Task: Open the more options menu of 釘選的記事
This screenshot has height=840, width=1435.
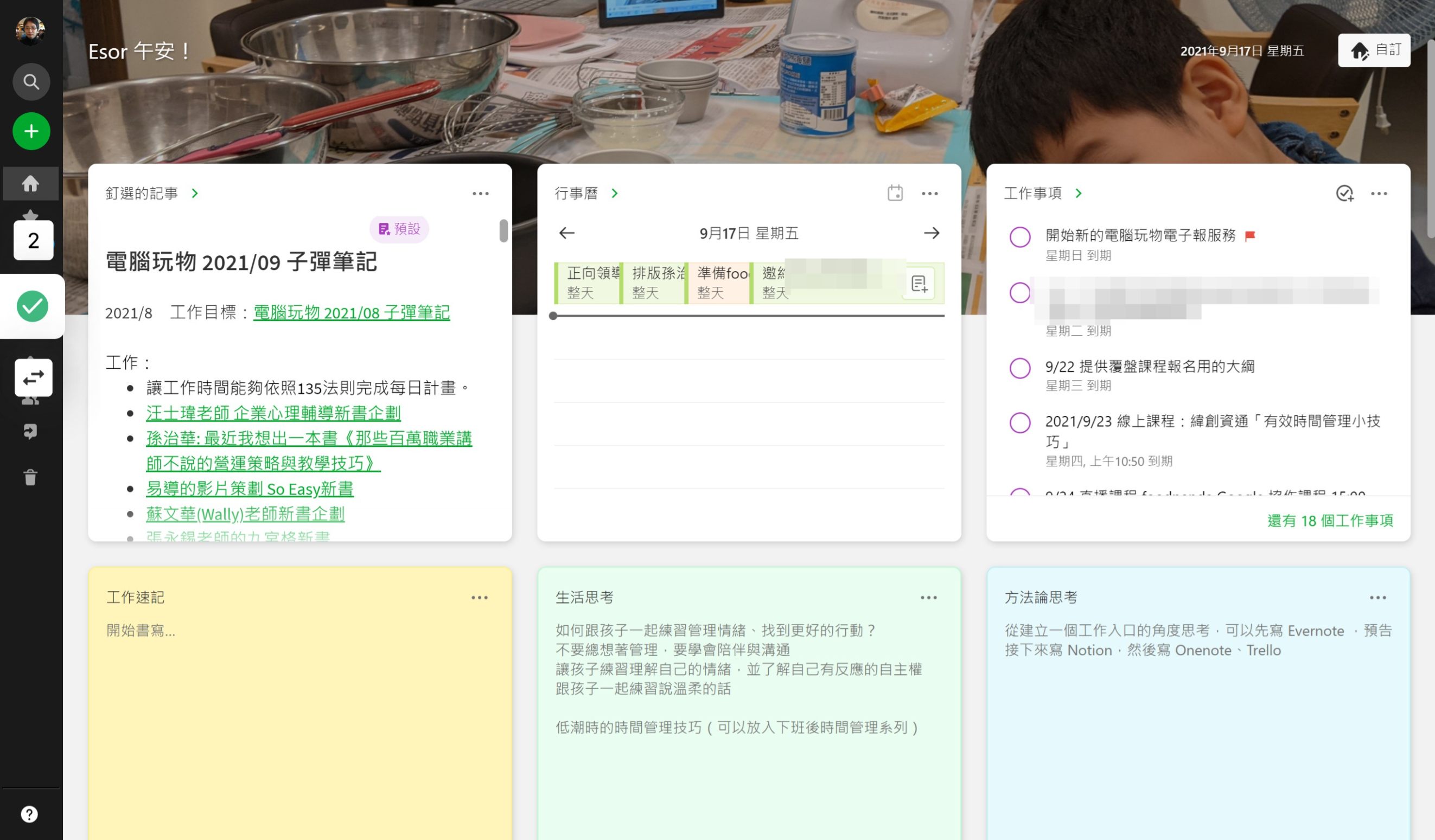Action: 481,194
